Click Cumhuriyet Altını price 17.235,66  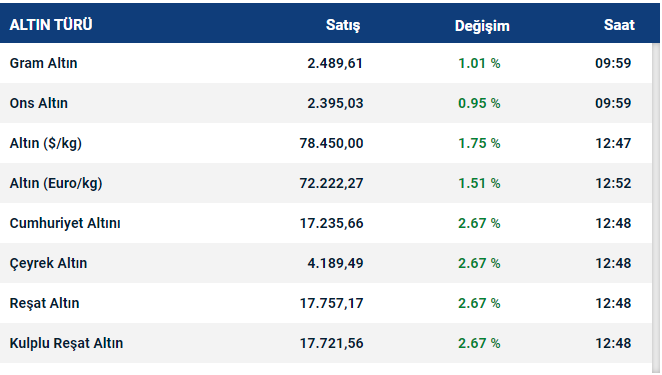pyautogui.click(x=331, y=223)
